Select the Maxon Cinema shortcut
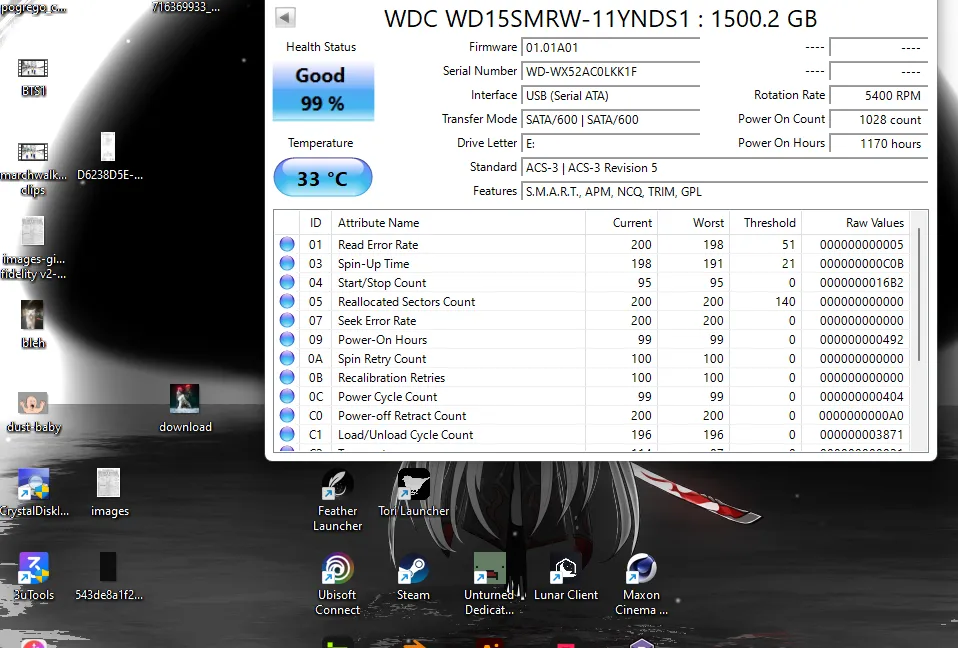The image size is (958, 648). click(x=642, y=584)
